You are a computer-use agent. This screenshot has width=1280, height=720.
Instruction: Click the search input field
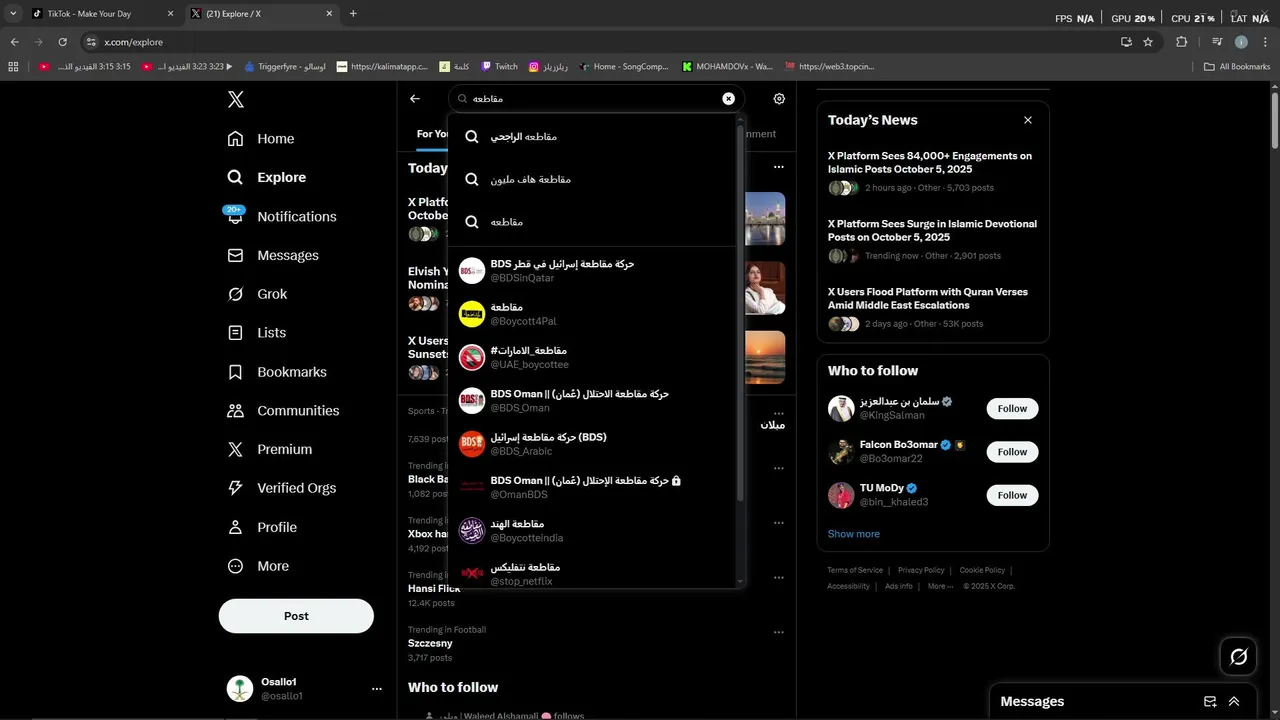click(x=595, y=99)
